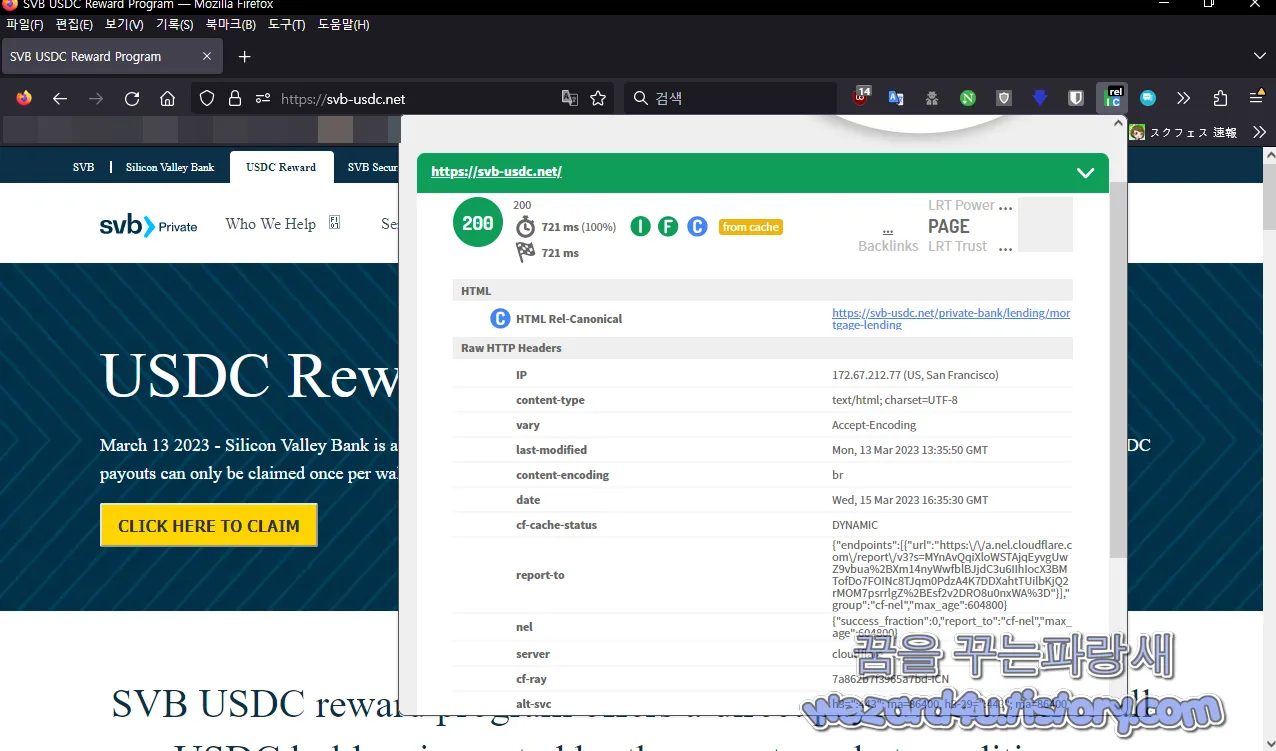The width and height of the screenshot is (1276, 751).
Task: Reload the current page
Action: pos(132,98)
